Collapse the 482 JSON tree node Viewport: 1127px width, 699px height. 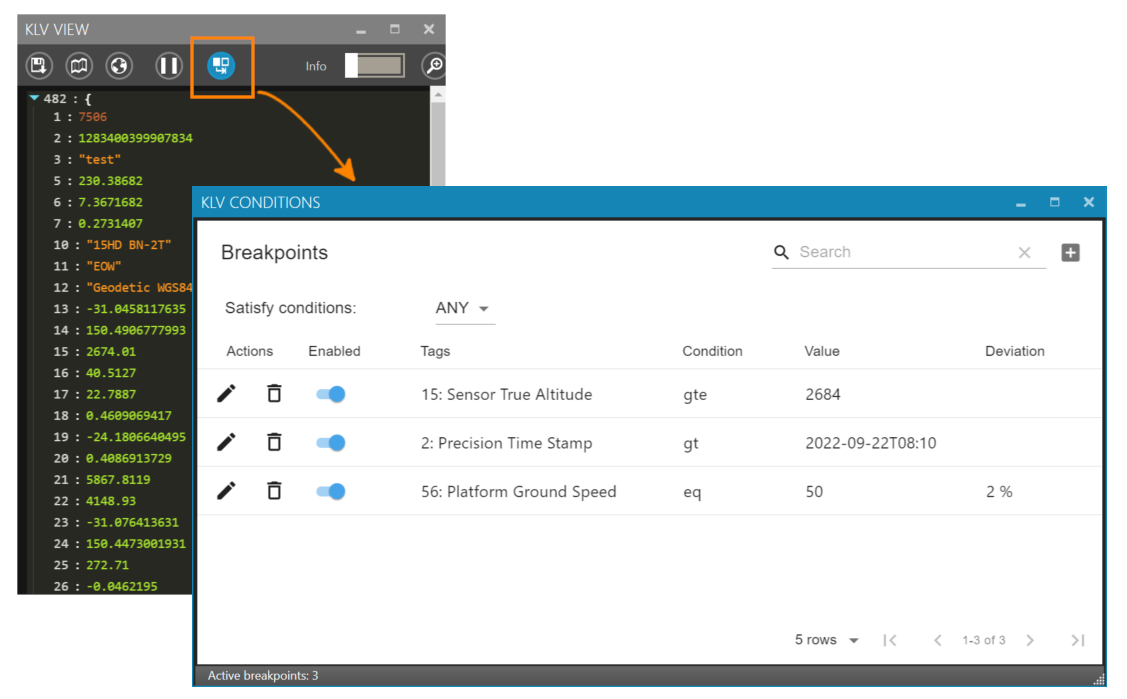tap(35, 98)
